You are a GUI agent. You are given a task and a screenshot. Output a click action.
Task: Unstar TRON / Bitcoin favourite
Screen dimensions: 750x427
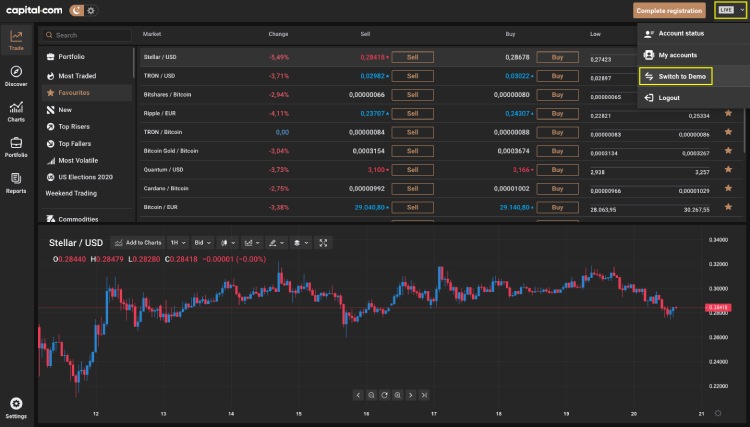728,132
